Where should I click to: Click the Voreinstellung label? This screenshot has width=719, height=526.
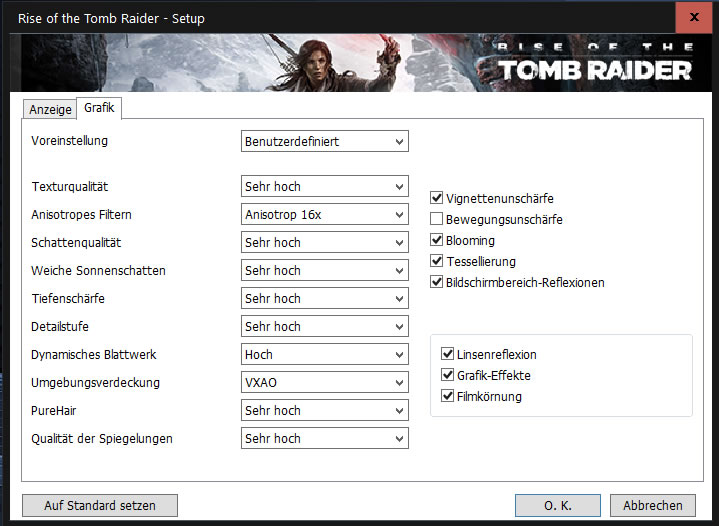click(x=69, y=141)
